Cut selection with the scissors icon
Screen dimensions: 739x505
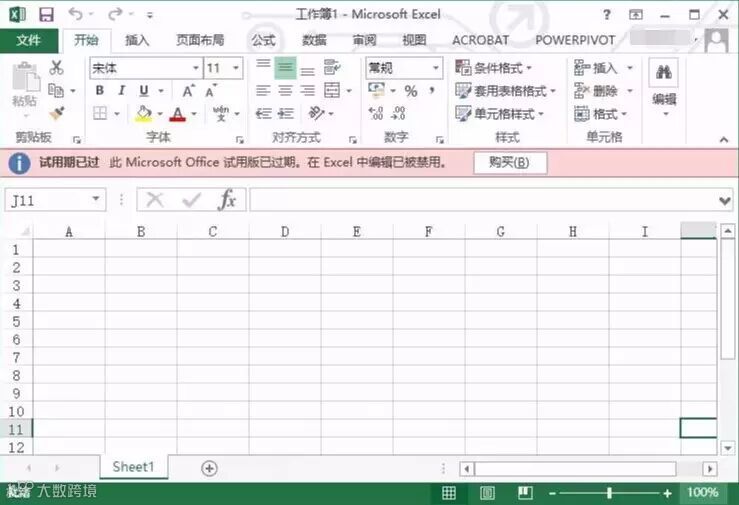[x=56, y=67]
